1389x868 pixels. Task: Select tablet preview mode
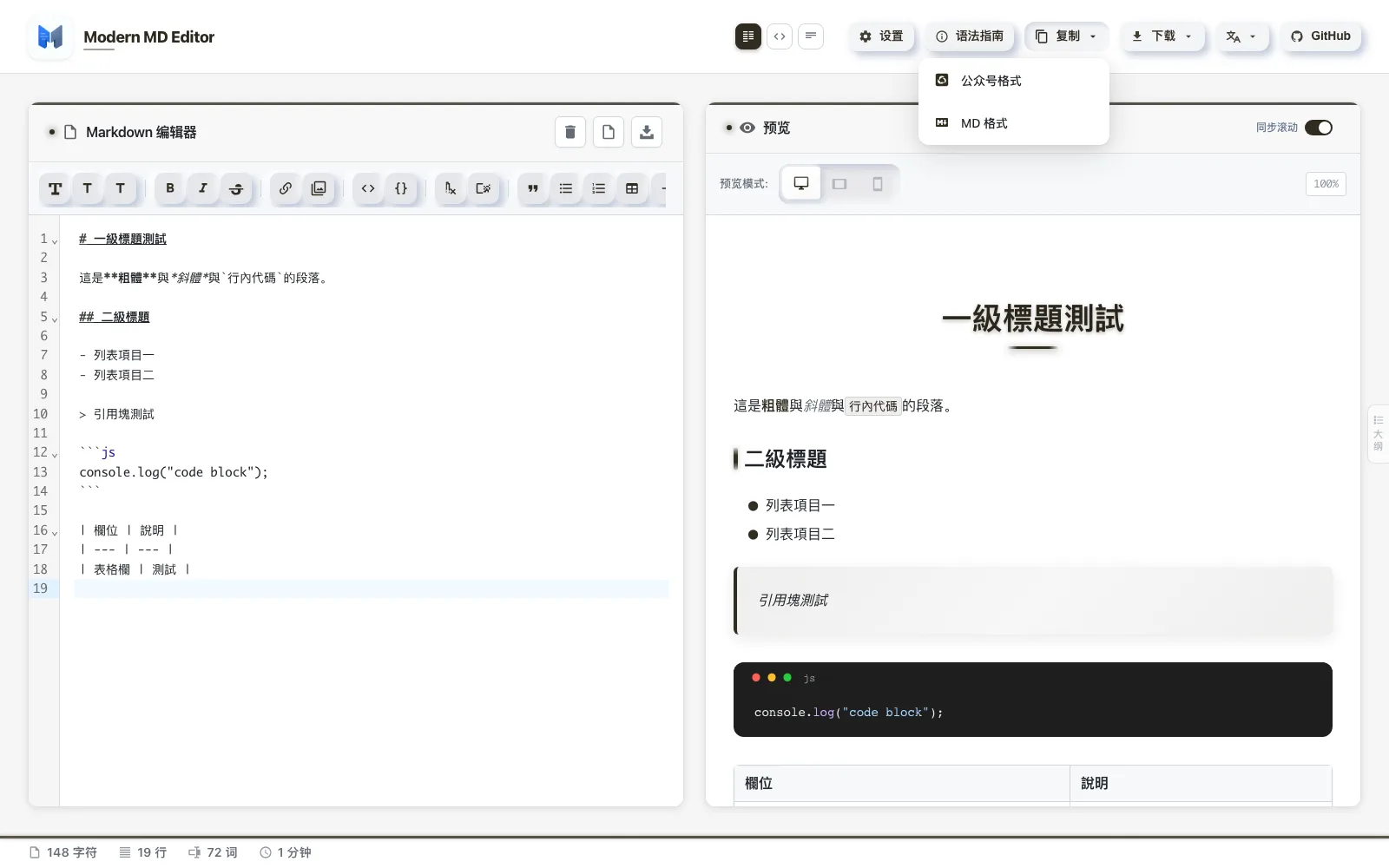[x=839, y=183]
